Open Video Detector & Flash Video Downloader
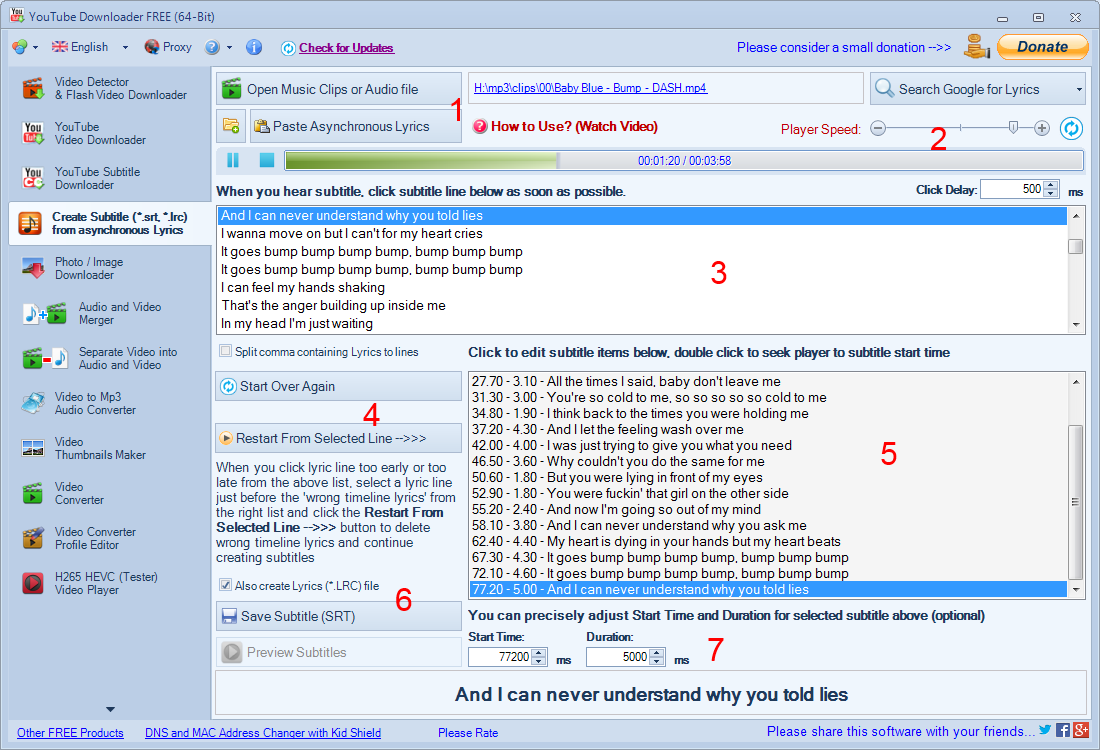Viewport: 1100px width, 750px height. 109,88
